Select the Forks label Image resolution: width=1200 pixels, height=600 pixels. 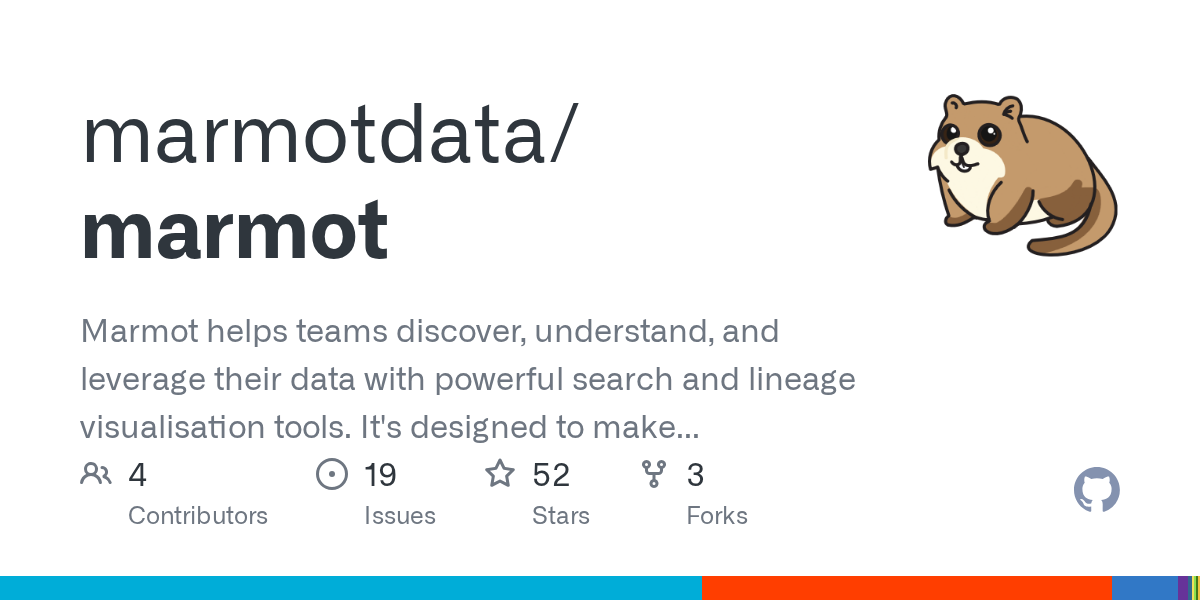[717, 516]
